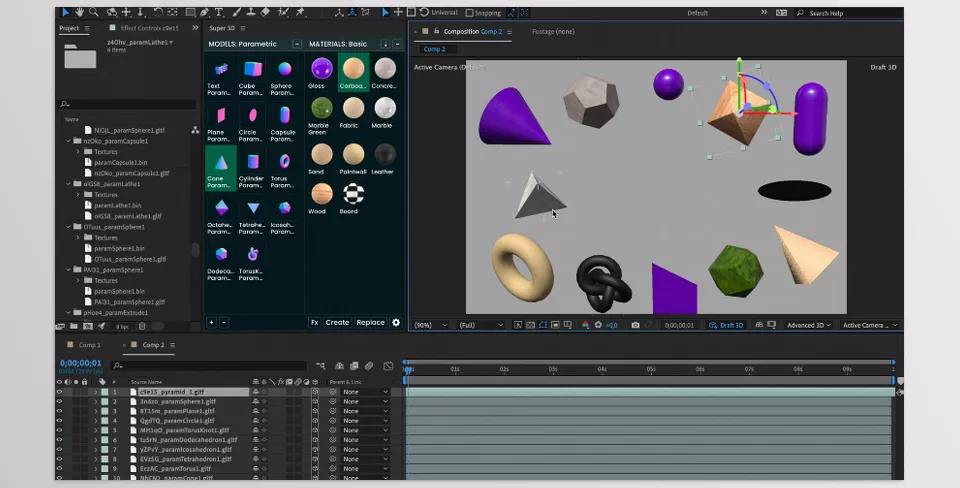This screenshot has width=960, height=488.
Task: Select the Type (T) tool
Action: pos(219,12)
